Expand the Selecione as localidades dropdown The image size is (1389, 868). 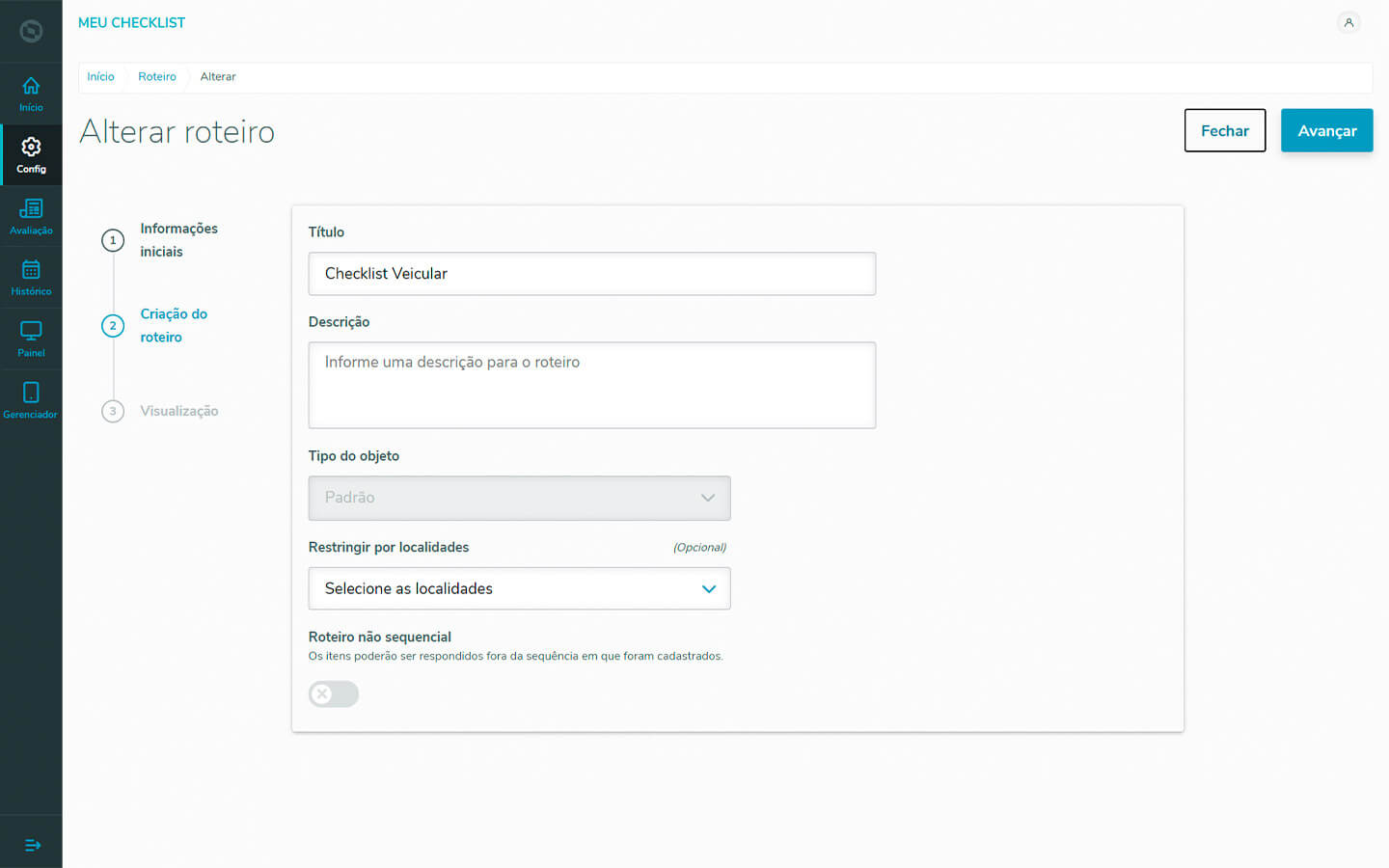tap(519, 588)
